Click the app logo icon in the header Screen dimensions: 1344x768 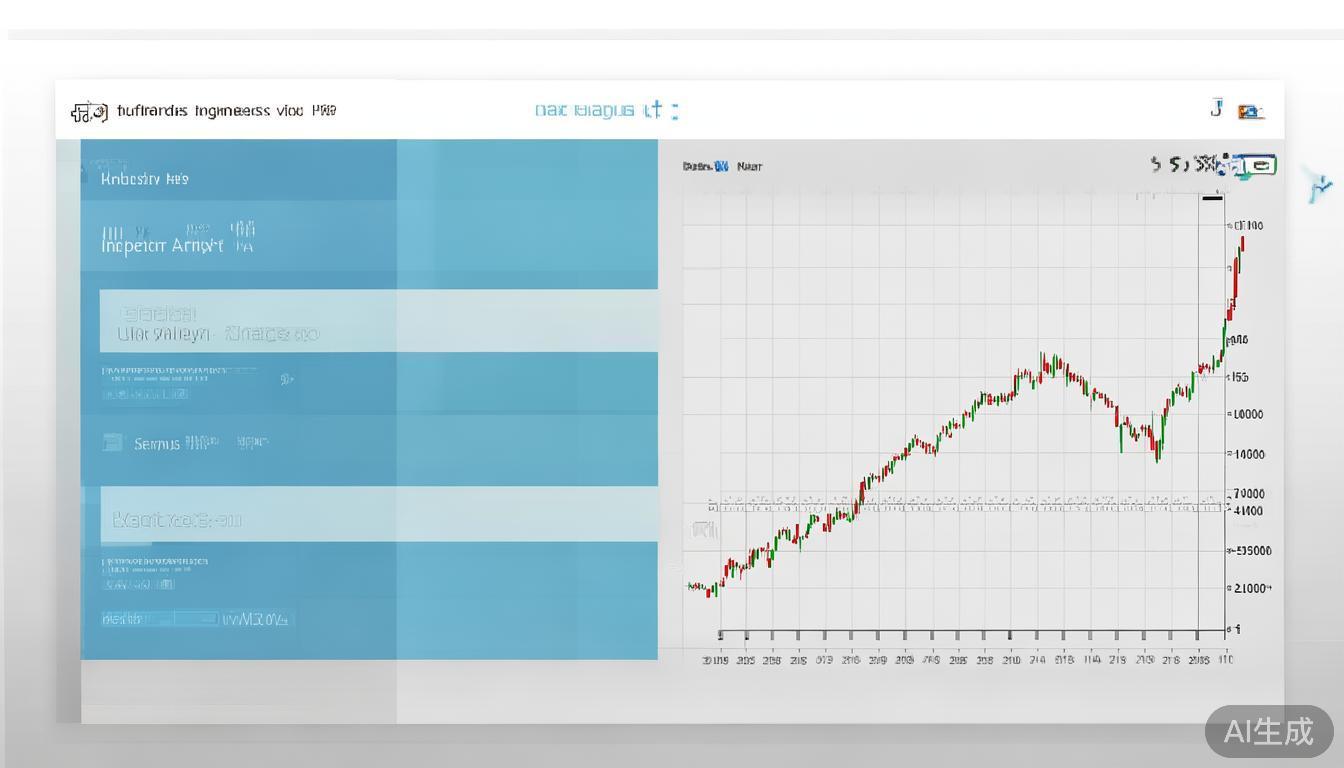click(89, 112)
